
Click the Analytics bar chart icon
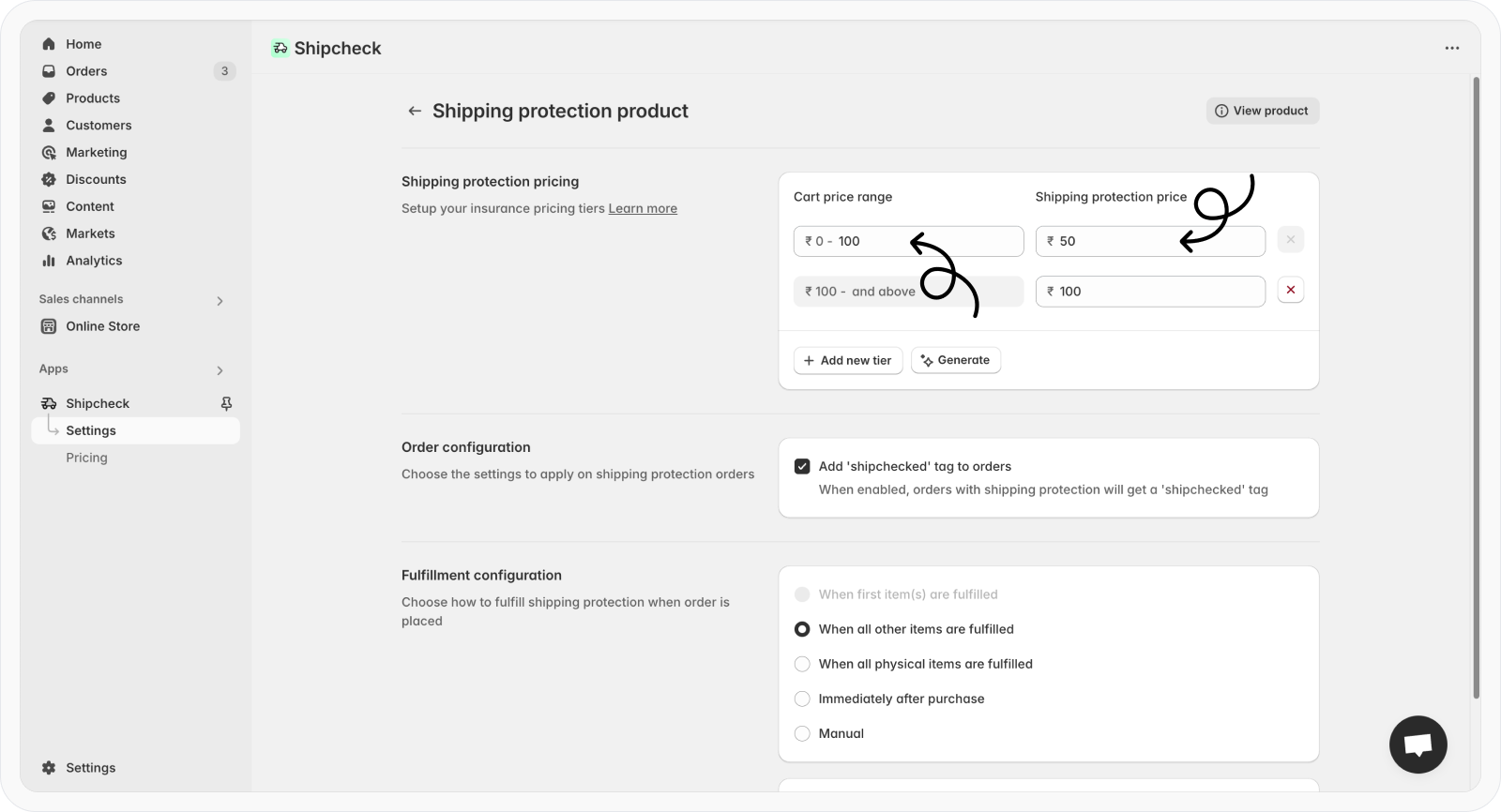pyautogui.click(x=49, y=262)
